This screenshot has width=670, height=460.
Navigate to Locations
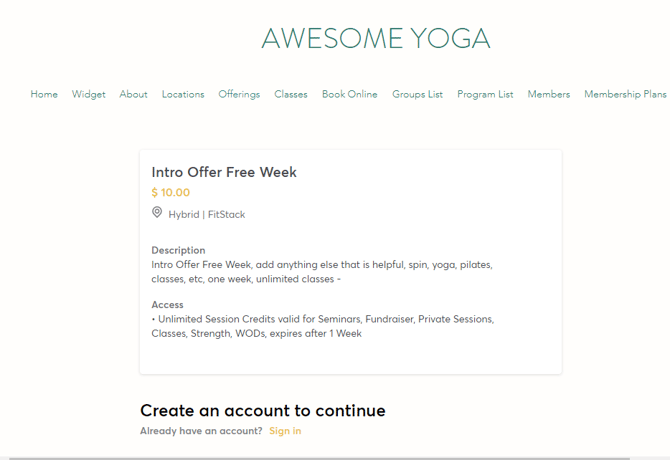[183, 94]
